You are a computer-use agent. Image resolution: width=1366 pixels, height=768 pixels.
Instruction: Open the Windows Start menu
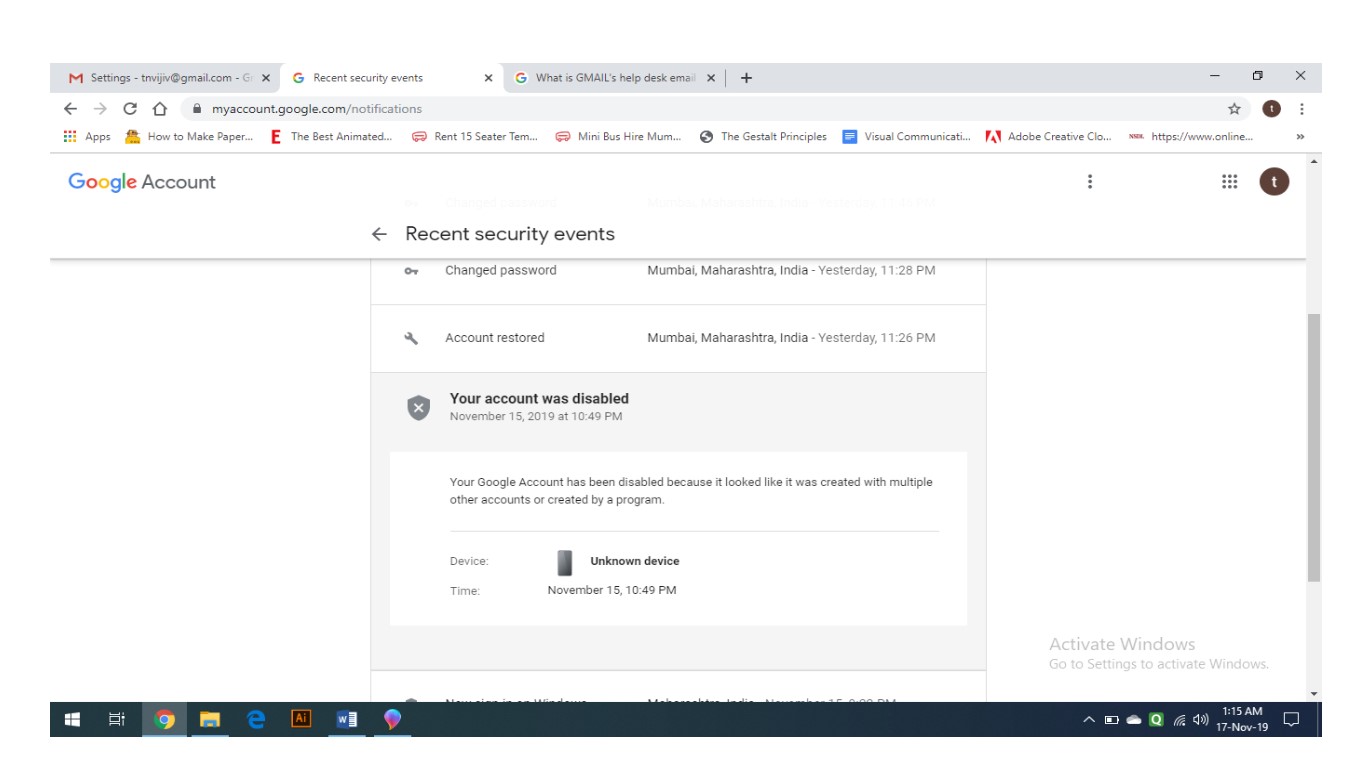pyautogui.click(x=72, y=719)
